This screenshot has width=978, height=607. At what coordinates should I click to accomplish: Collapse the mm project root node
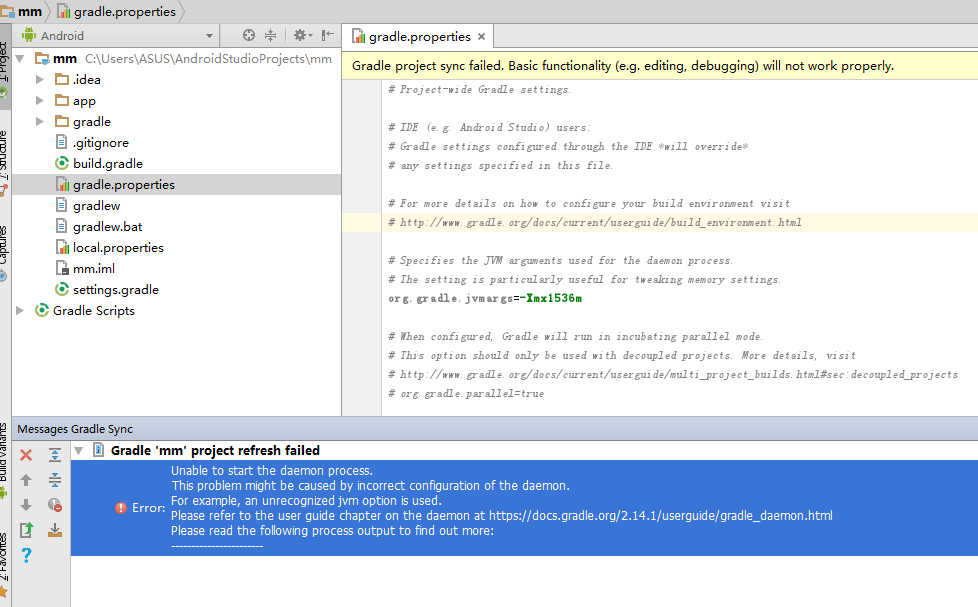pos(20,59)
